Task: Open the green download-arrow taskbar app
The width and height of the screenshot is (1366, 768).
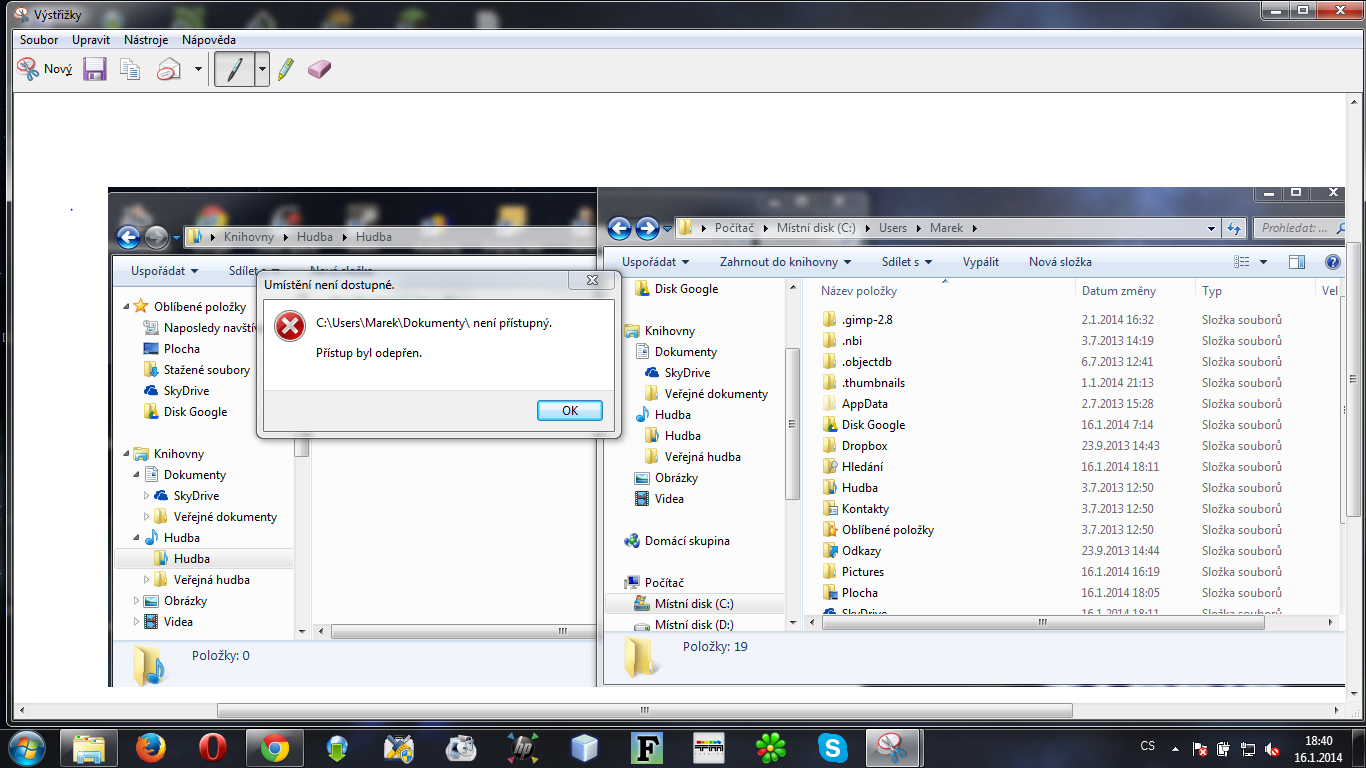Action: pyautogui.click(x=337, y=747)
